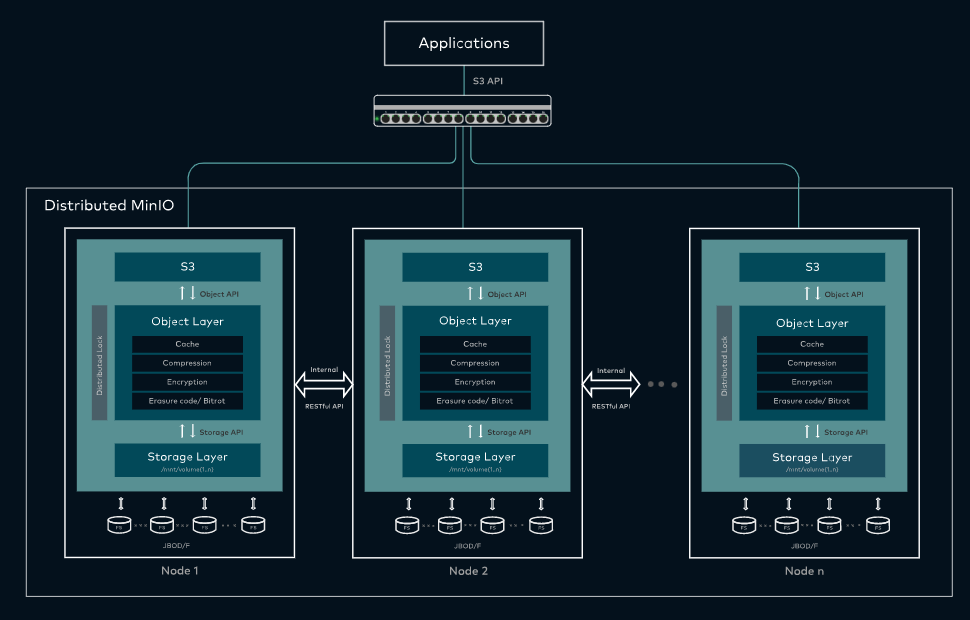Click Compression row in Node n

[812, 363]
